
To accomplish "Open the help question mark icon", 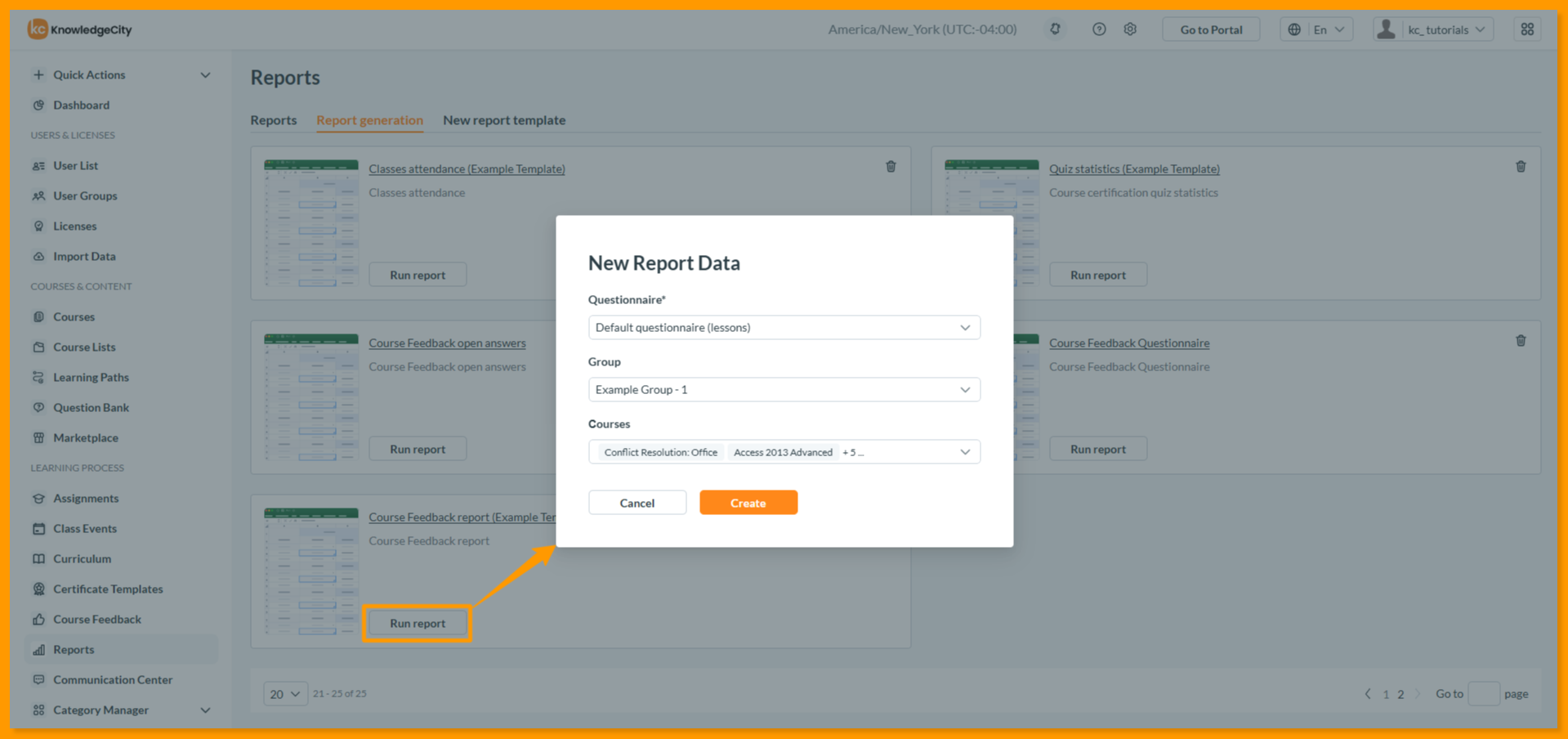I will (x=1099, y=29).
